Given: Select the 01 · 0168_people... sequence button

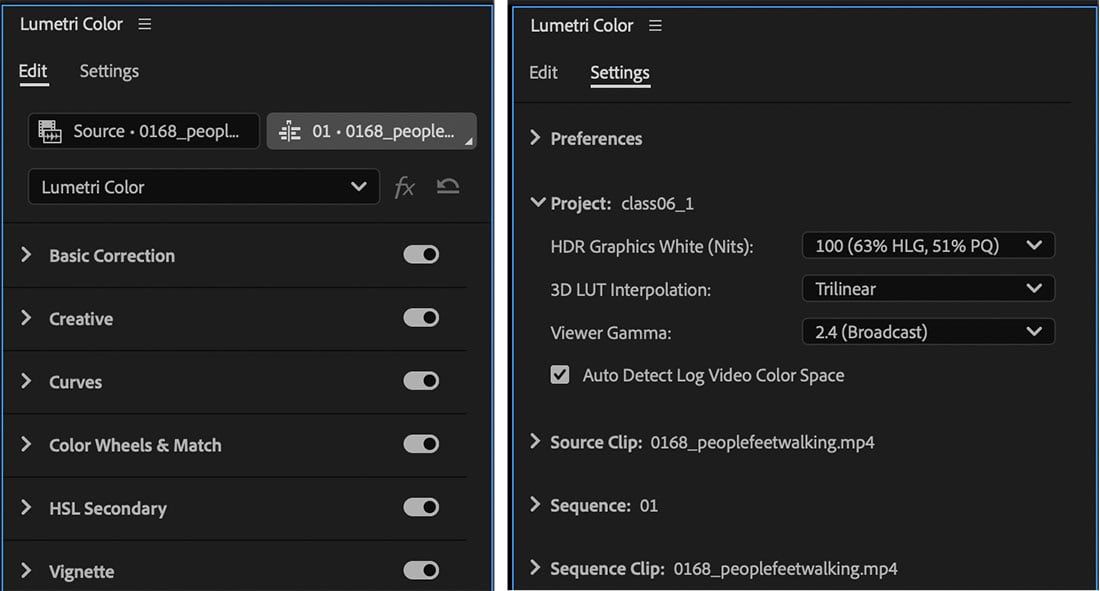Looking at the screenshot, I should (x=372, y=131).
